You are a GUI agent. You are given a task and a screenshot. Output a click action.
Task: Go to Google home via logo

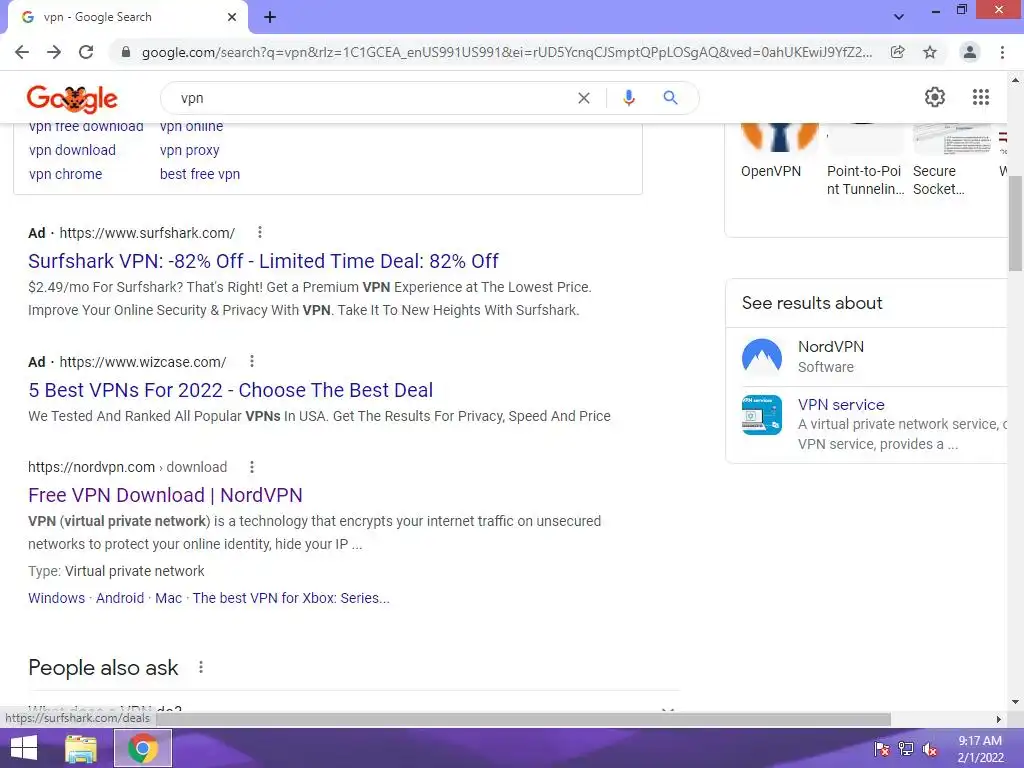pos(72,99)
